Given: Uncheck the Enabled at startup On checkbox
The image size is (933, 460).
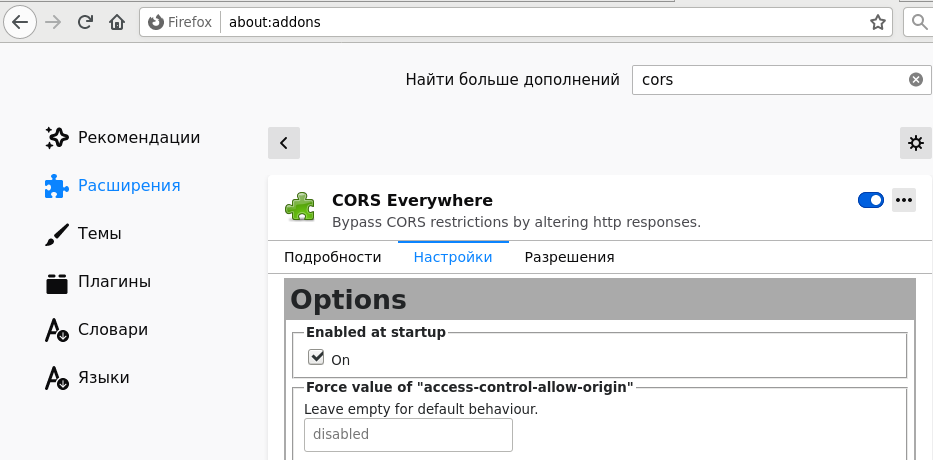Looking at the screenshot, I should (x=315, y=358).
